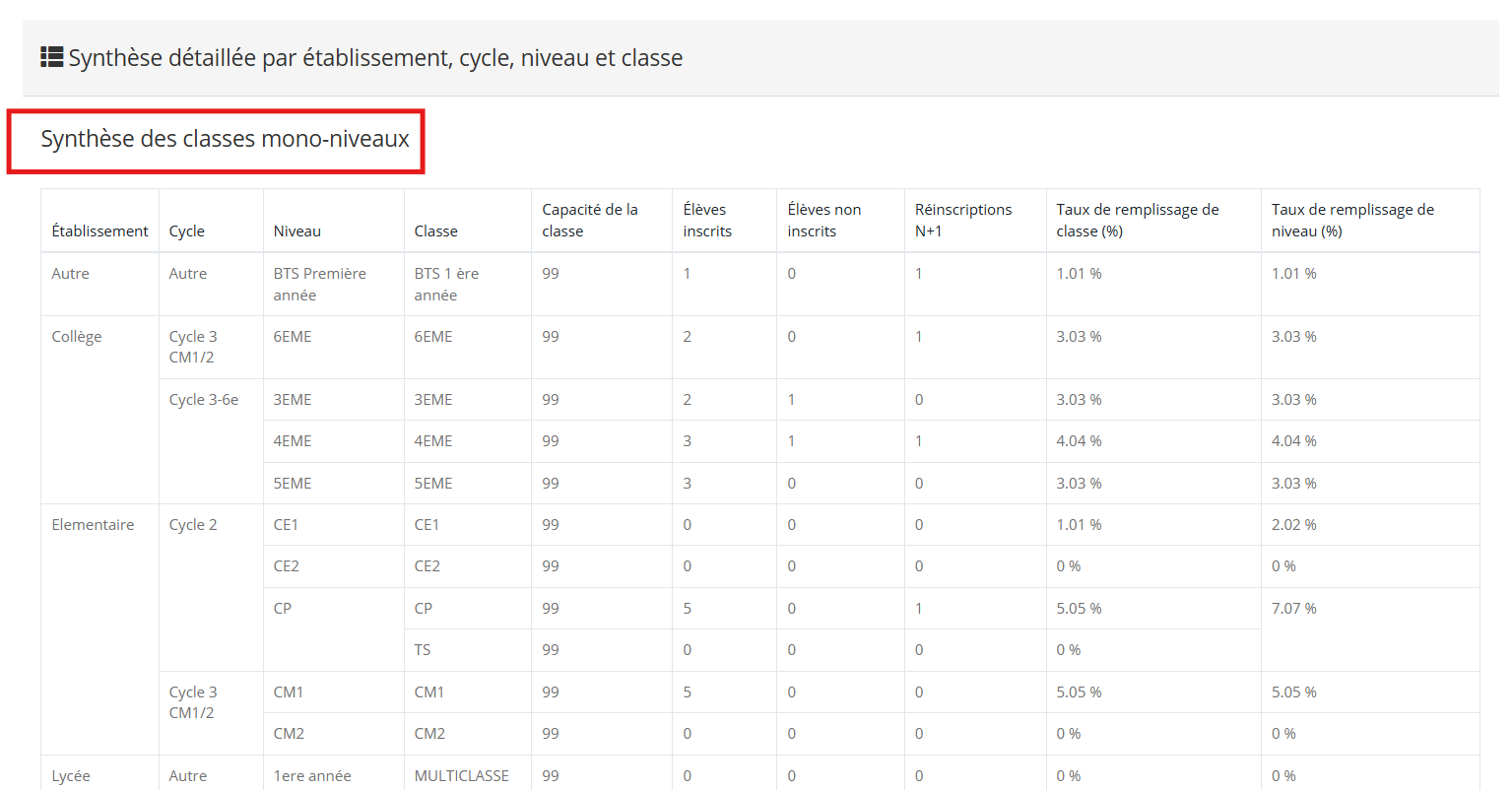Click the Établissement column header
The image size is (1512, 790).
(x=99, y=230)
